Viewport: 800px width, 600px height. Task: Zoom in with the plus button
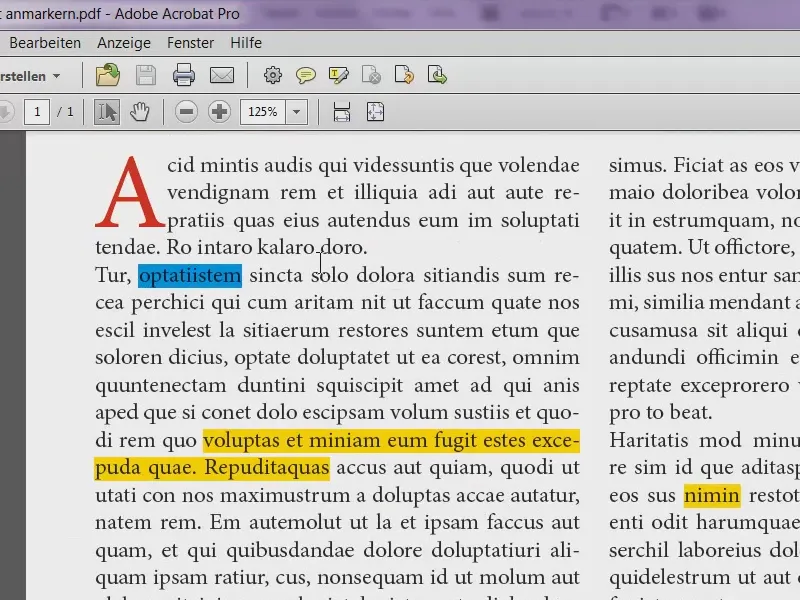point(219,112)
